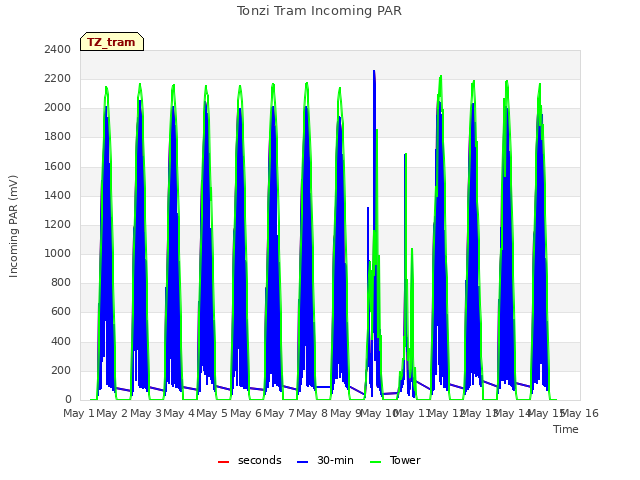Click the 2200 y-axis tick label
640x480 pixels.
[x=58, y=78]
